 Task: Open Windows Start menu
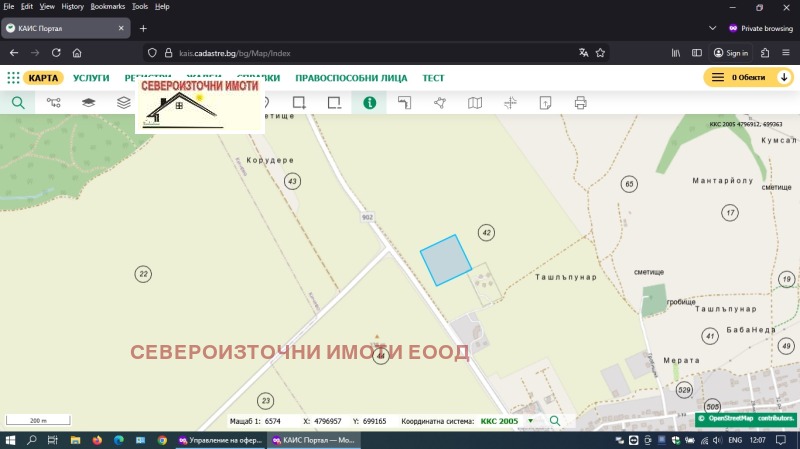(10, 440)
